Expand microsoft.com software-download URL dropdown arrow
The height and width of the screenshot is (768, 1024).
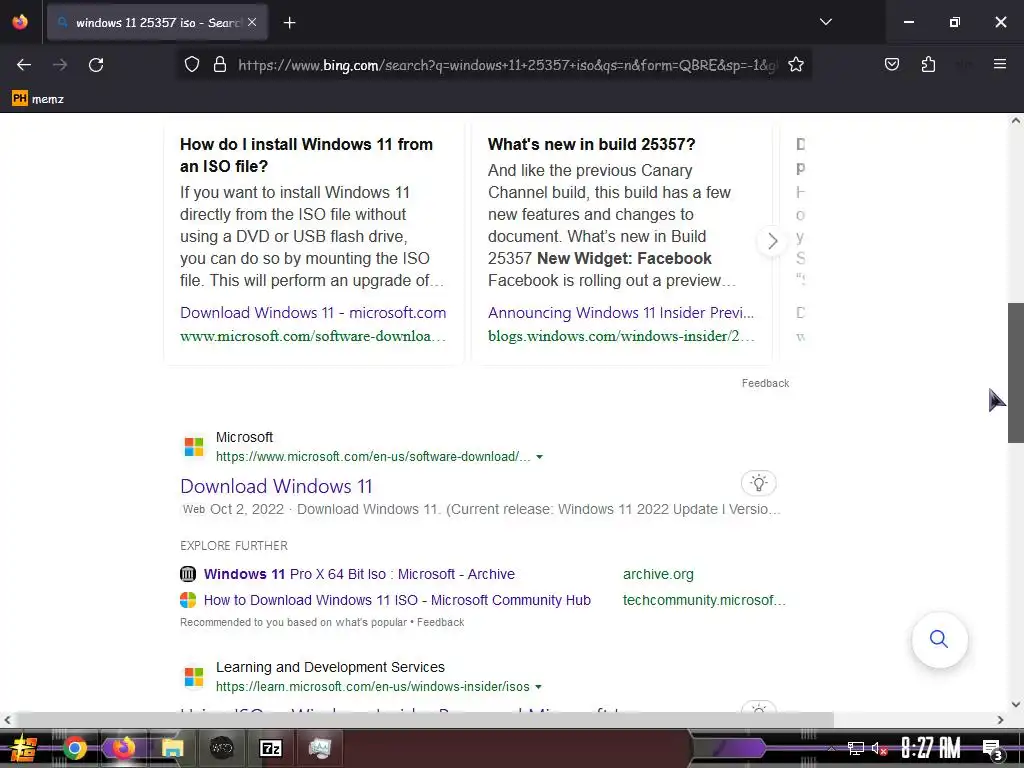(539, 457)
